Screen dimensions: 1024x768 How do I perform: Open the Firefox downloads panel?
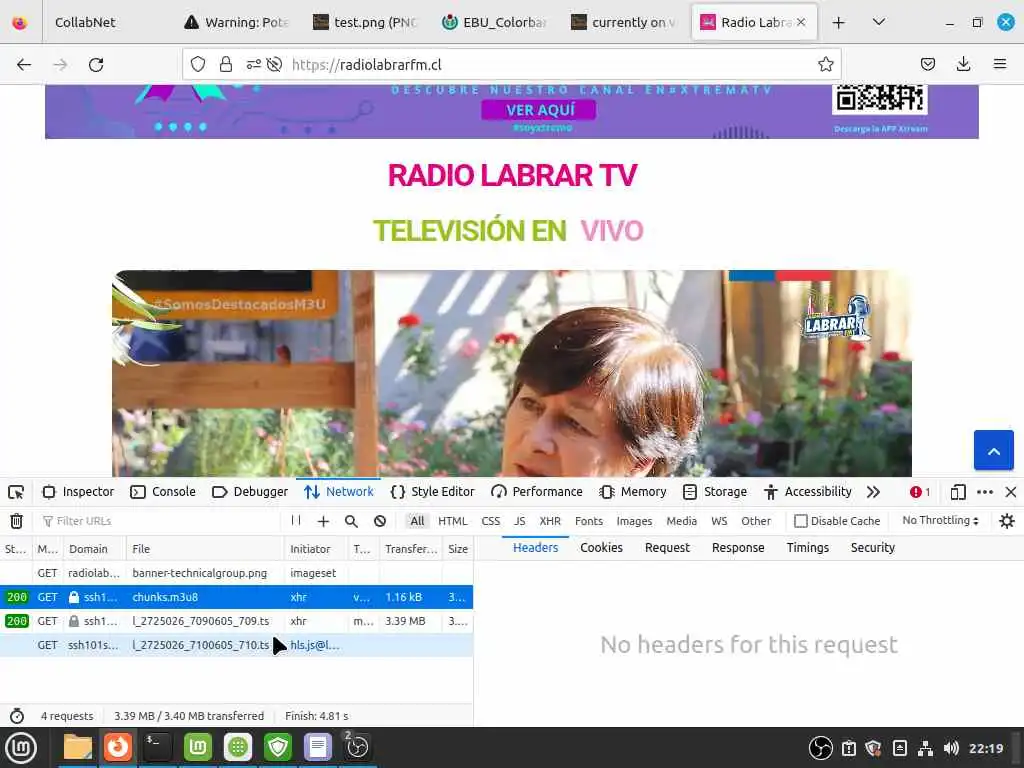click(x=963, y=64)
